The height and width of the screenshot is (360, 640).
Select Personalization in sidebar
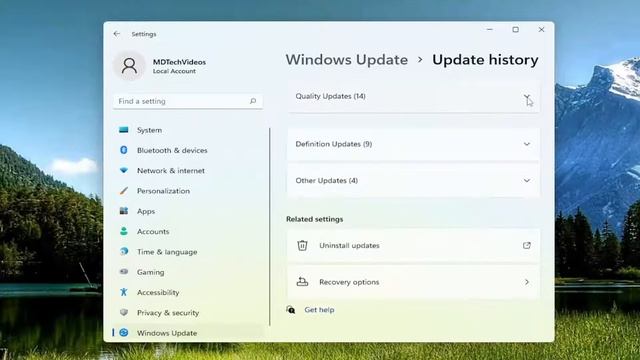tap(188, 191)
